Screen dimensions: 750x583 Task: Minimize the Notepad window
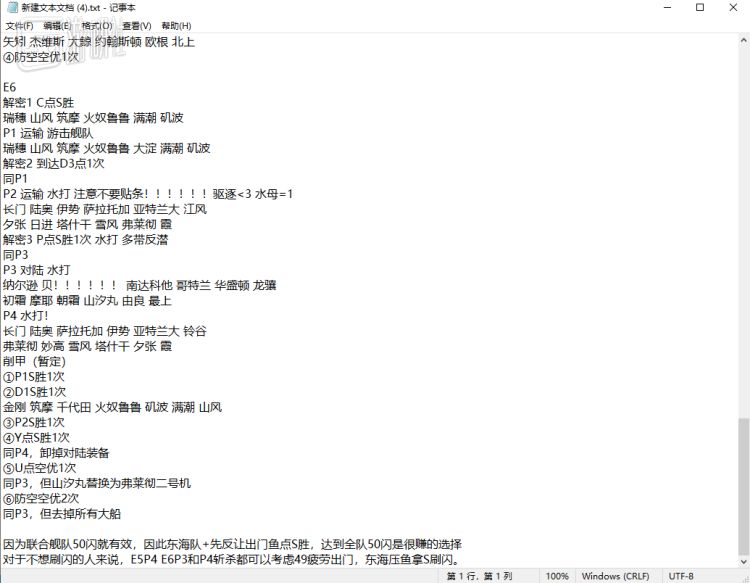click(668, 8)
